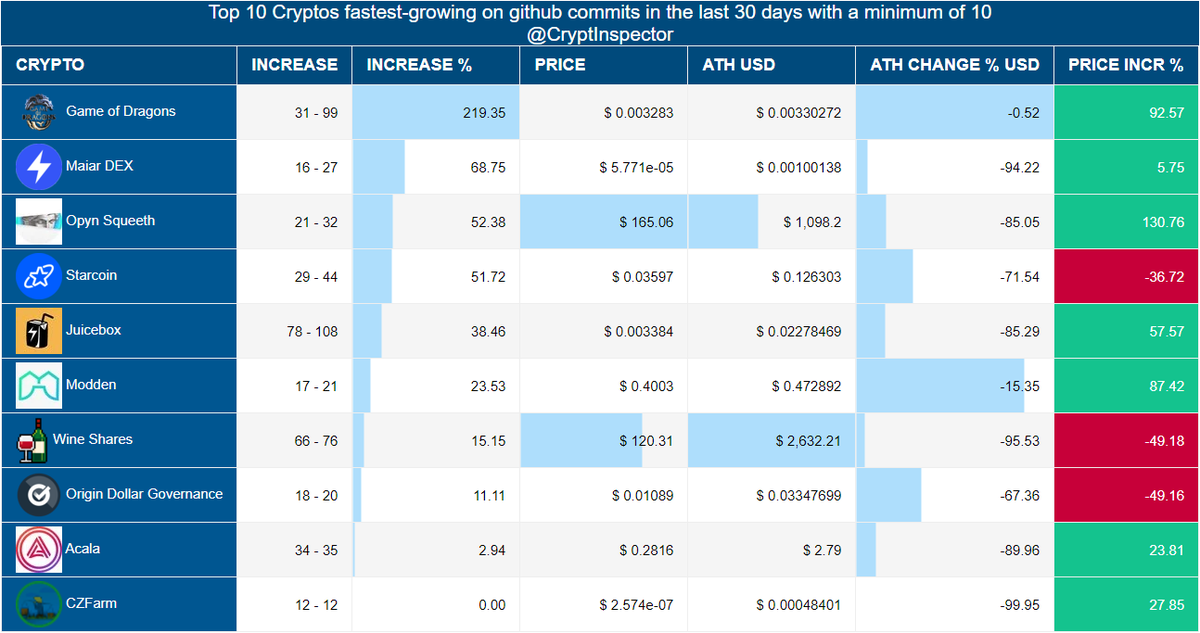
Task: Click the green 27.85 price increase cell
Action: click(x=1127, y=604)
